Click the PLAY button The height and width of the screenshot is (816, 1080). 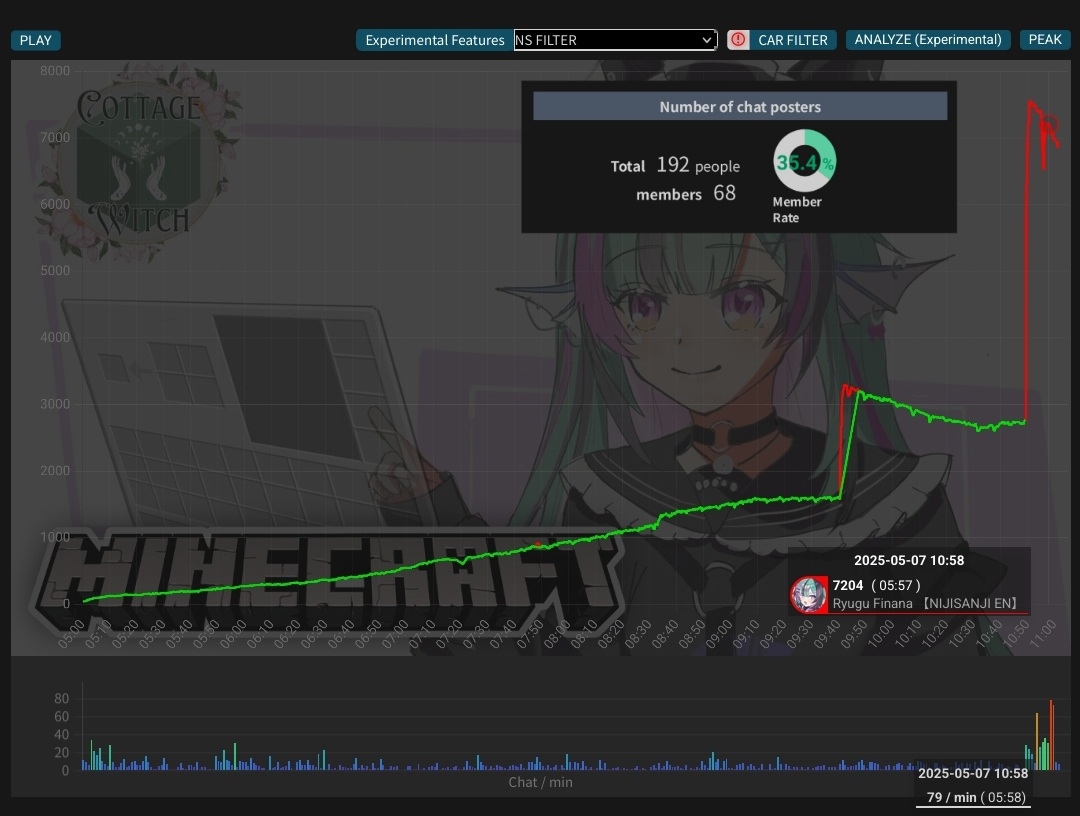(x=36, y=40)
